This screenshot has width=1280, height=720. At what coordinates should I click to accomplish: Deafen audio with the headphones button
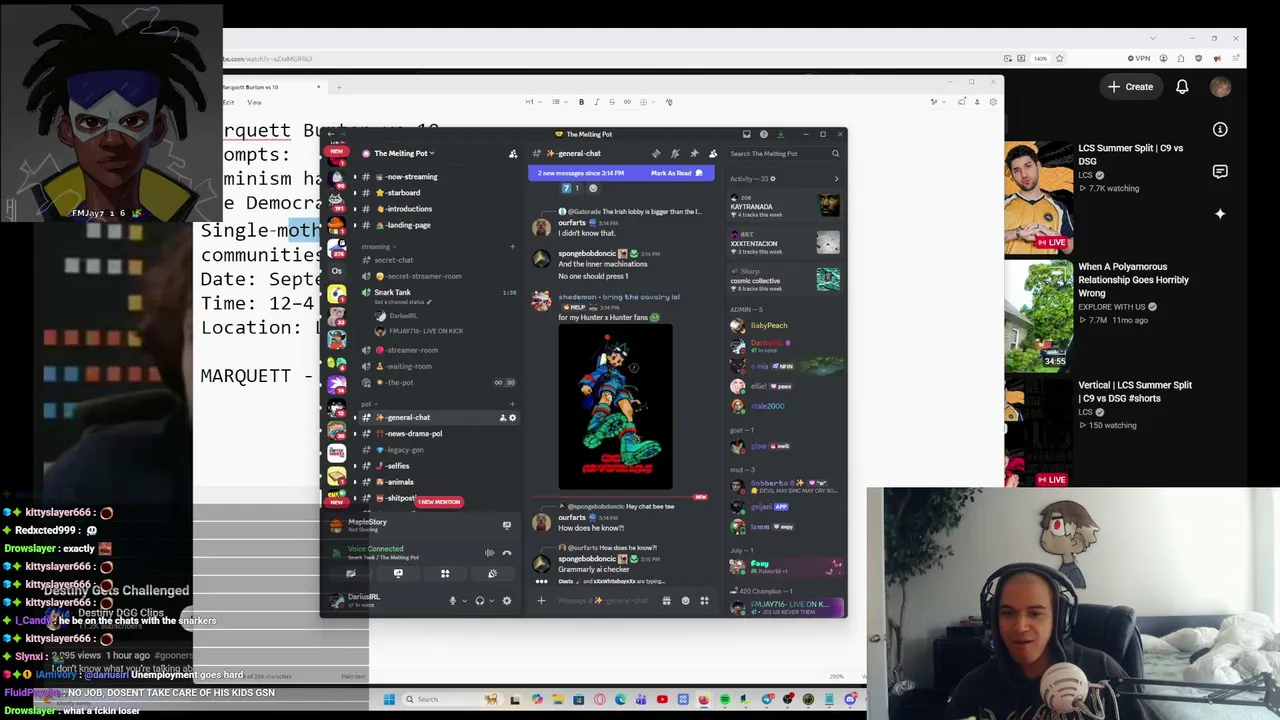coord(480,601)
